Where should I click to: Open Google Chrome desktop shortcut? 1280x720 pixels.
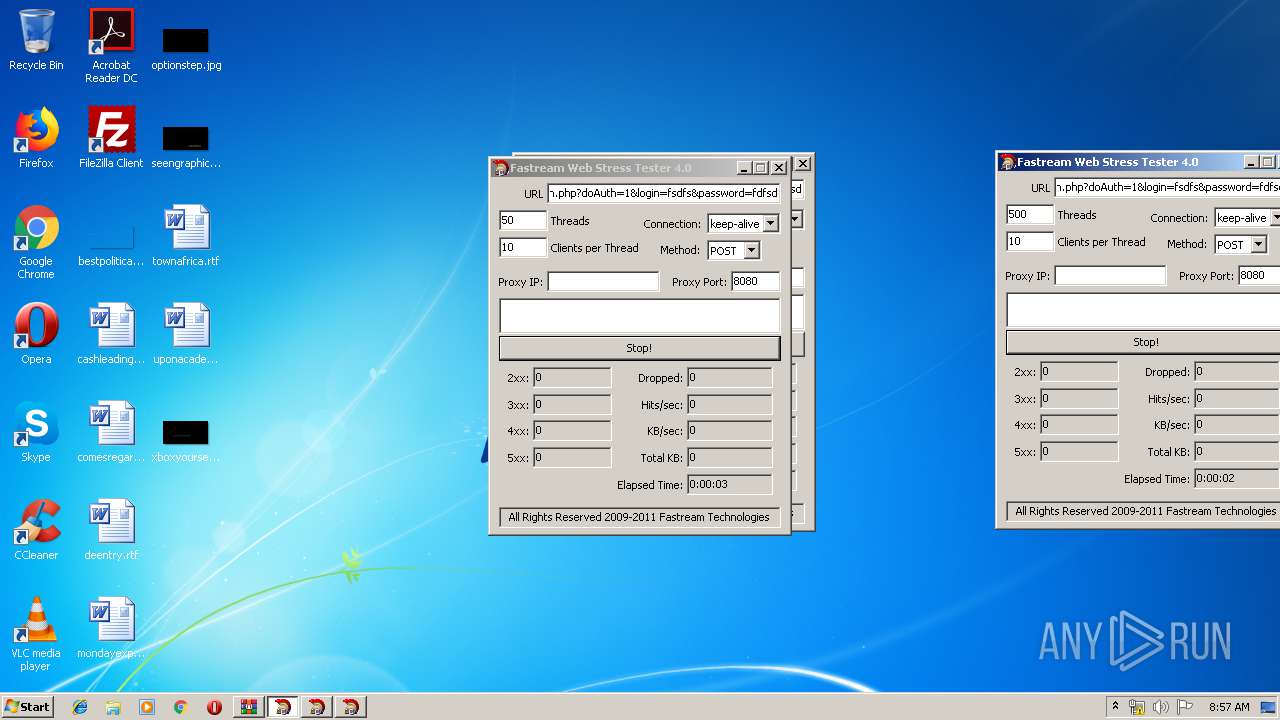tap(36, 242)
